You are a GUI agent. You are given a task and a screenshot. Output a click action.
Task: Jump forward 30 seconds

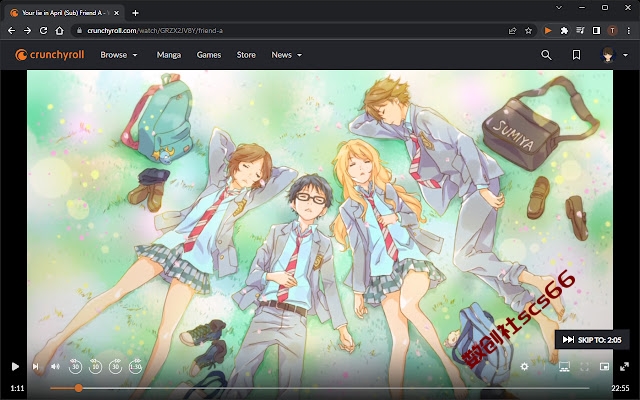click(x=116, y=367)
